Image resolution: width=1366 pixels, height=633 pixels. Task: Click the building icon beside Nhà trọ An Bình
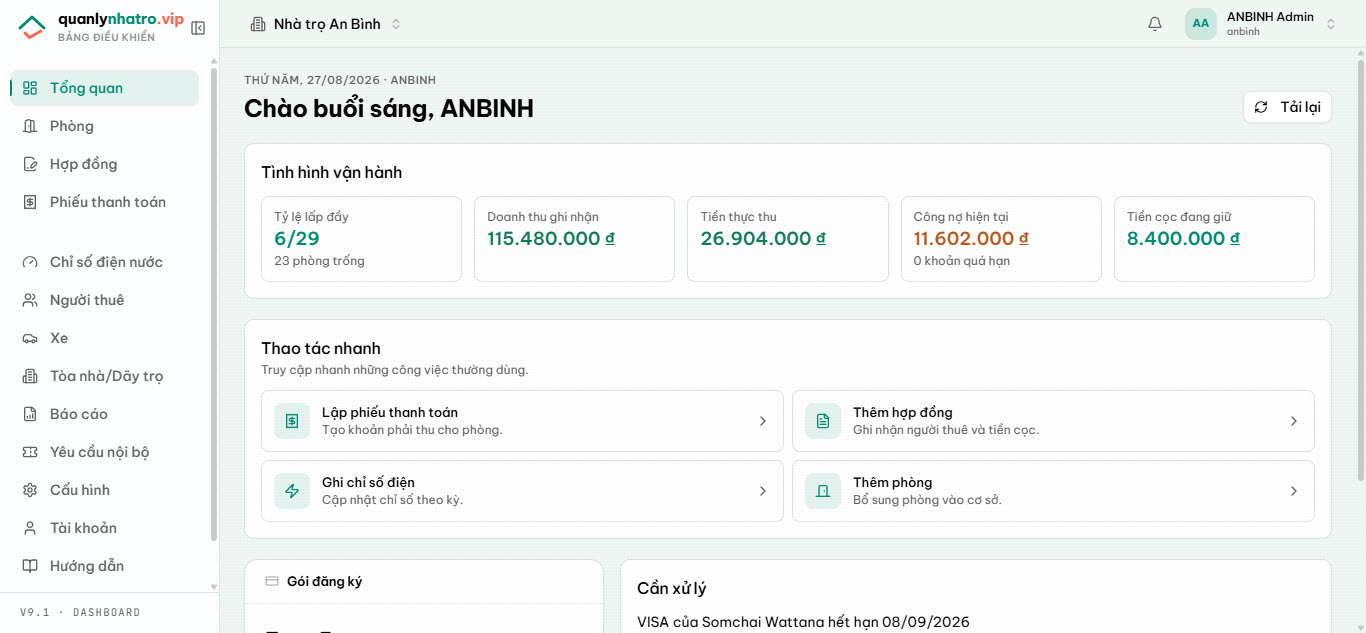pos(258,24)
